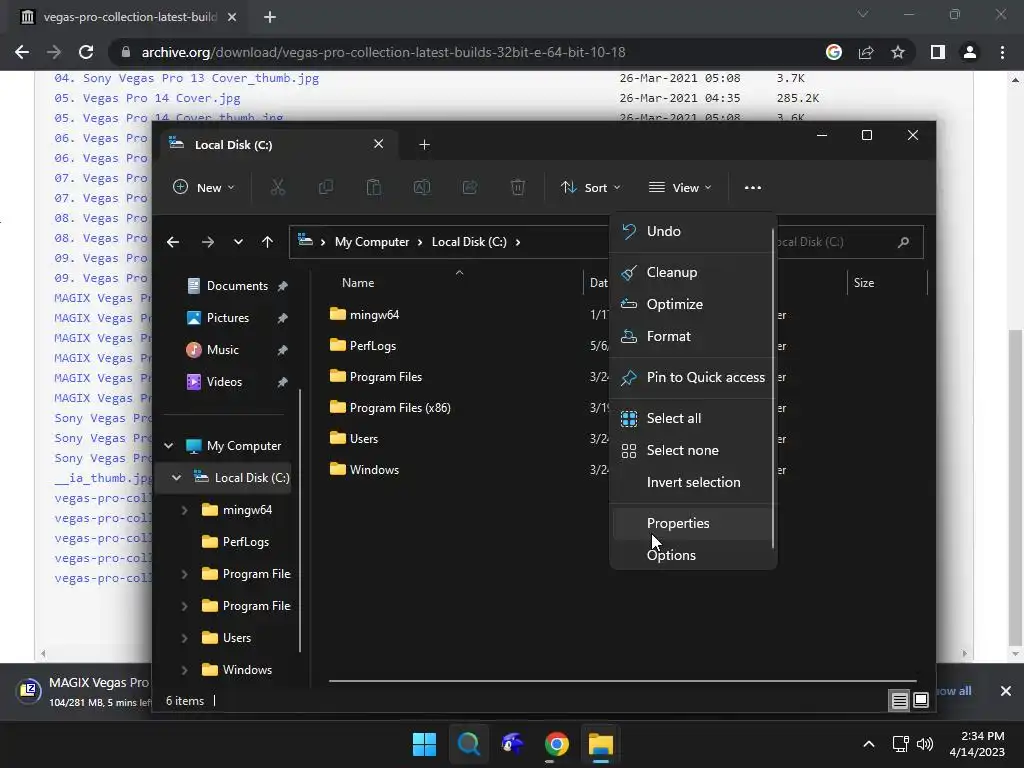Open taskbar Search icon

468,744
